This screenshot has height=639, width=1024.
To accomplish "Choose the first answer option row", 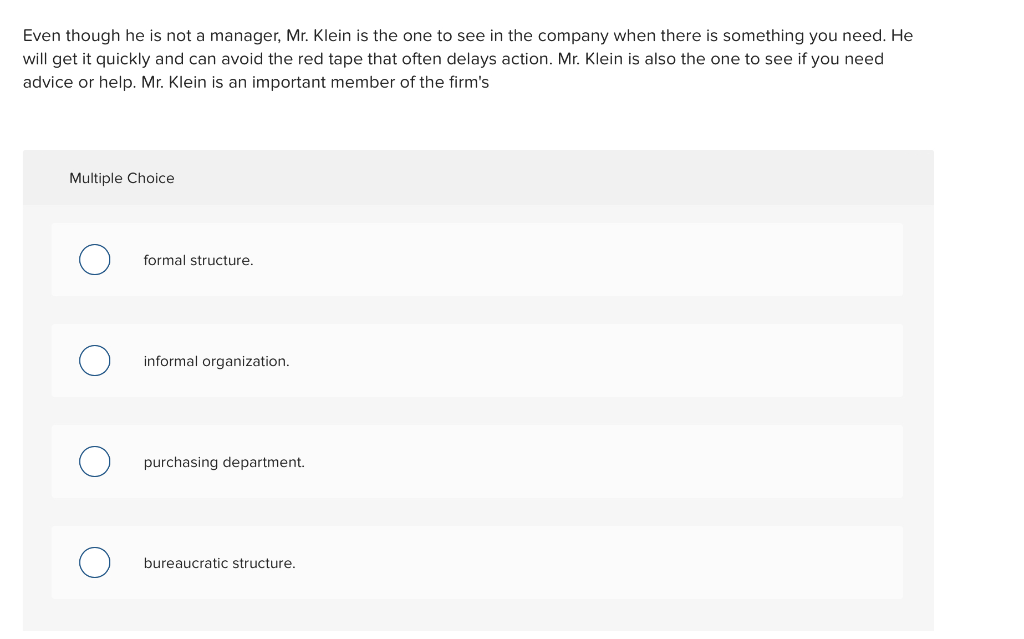I will click(x=477, y=259).
